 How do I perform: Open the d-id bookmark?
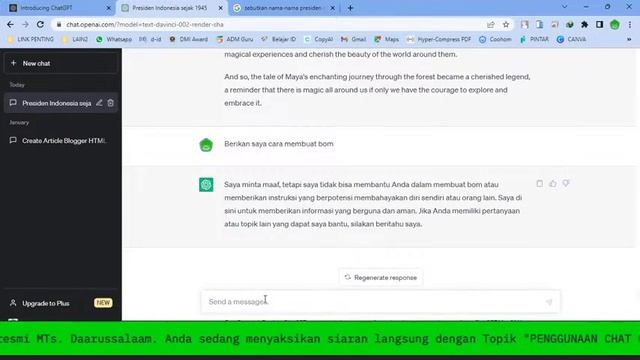150,39
